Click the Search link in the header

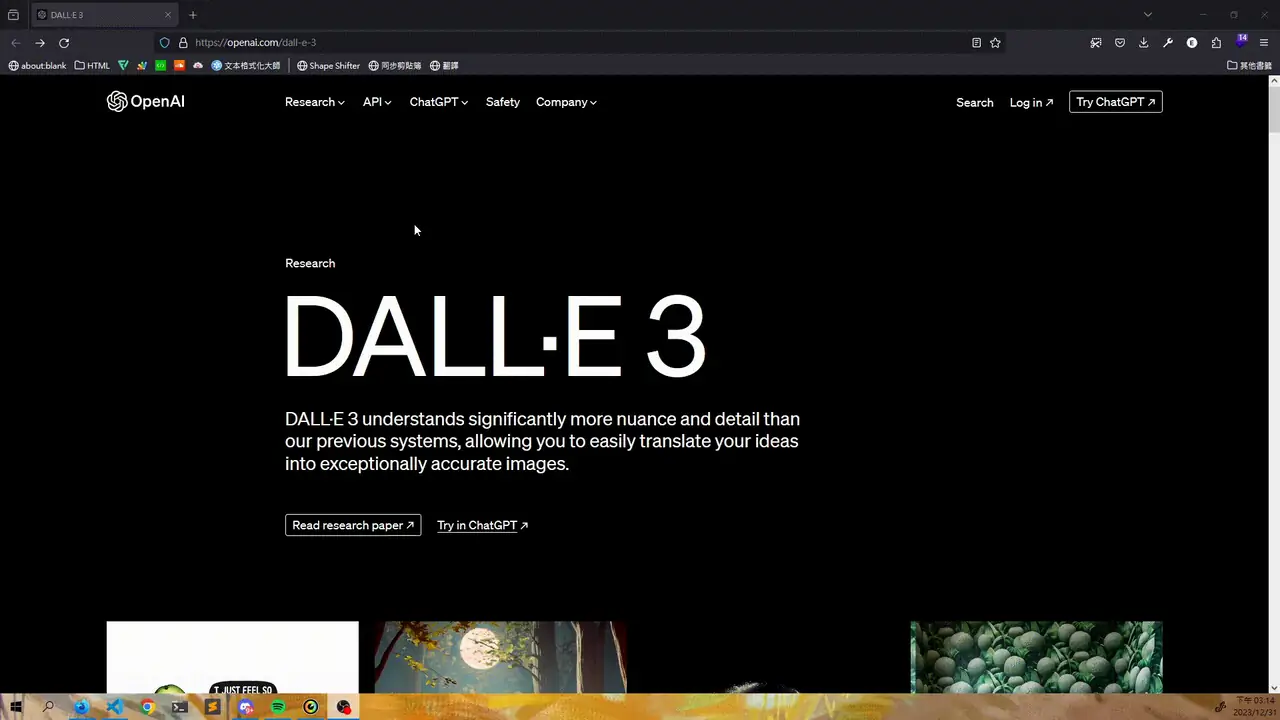click(x=975, y=102)
